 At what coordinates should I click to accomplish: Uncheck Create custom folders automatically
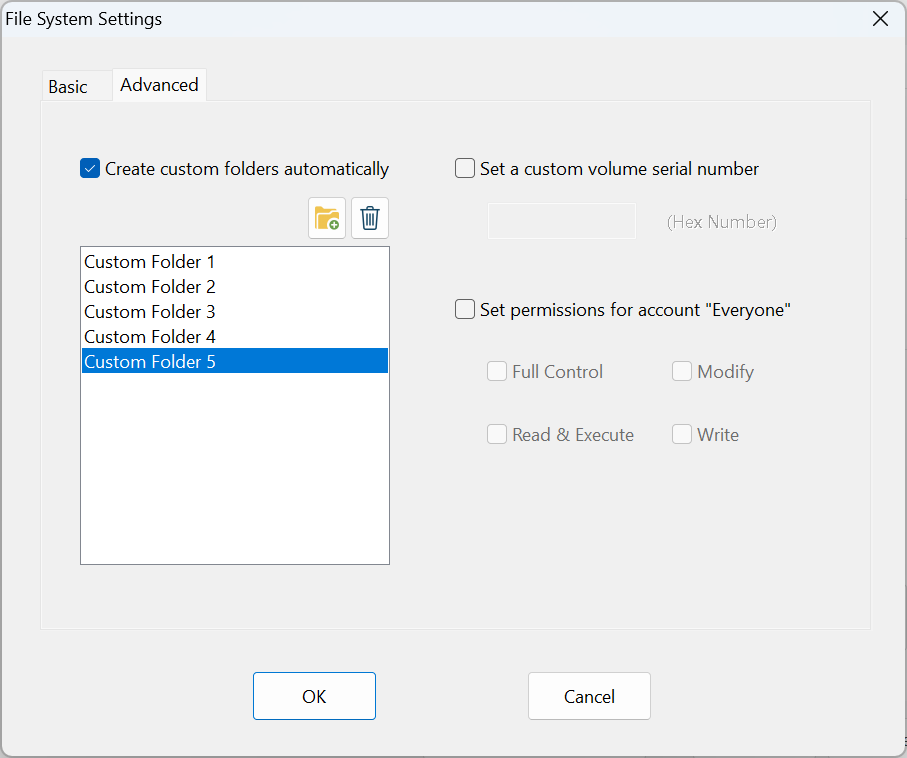pyautogui.click(x=90, y=168)
